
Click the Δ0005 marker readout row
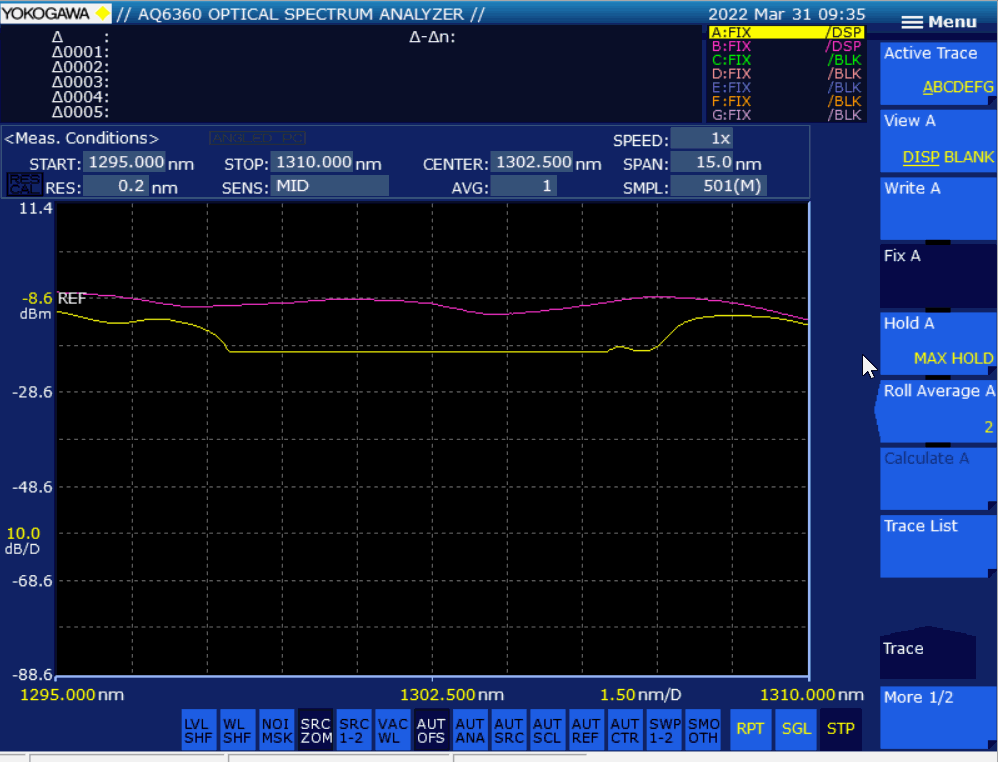pos(80,113)
